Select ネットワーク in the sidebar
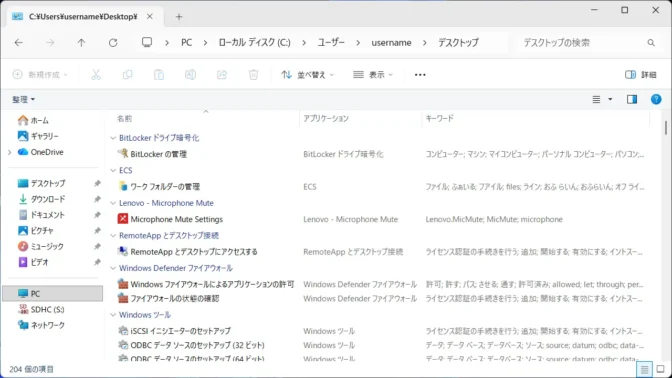Screen dimensions: 672x378 point(41,325)
